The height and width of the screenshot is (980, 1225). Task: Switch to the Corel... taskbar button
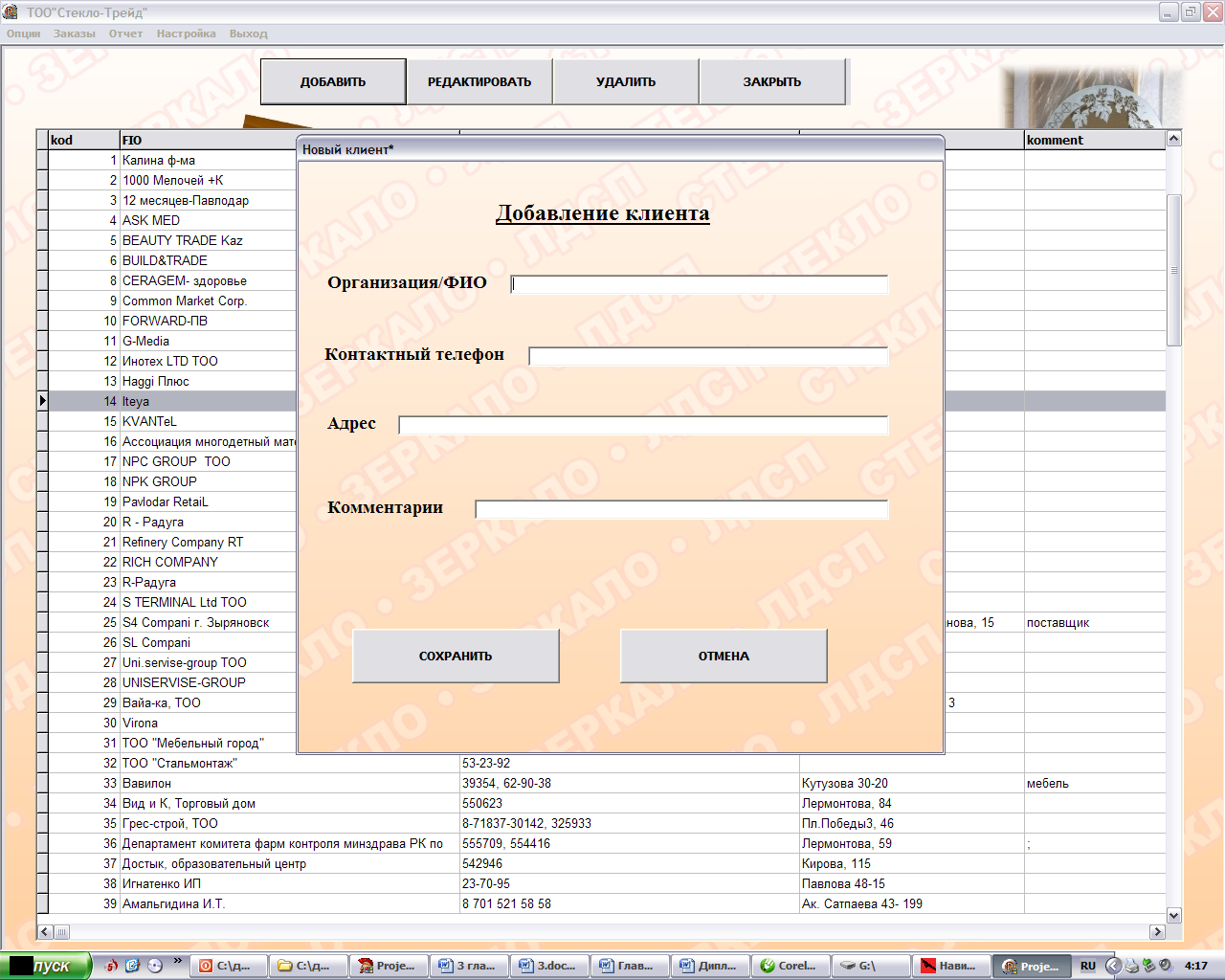(791, 966)
